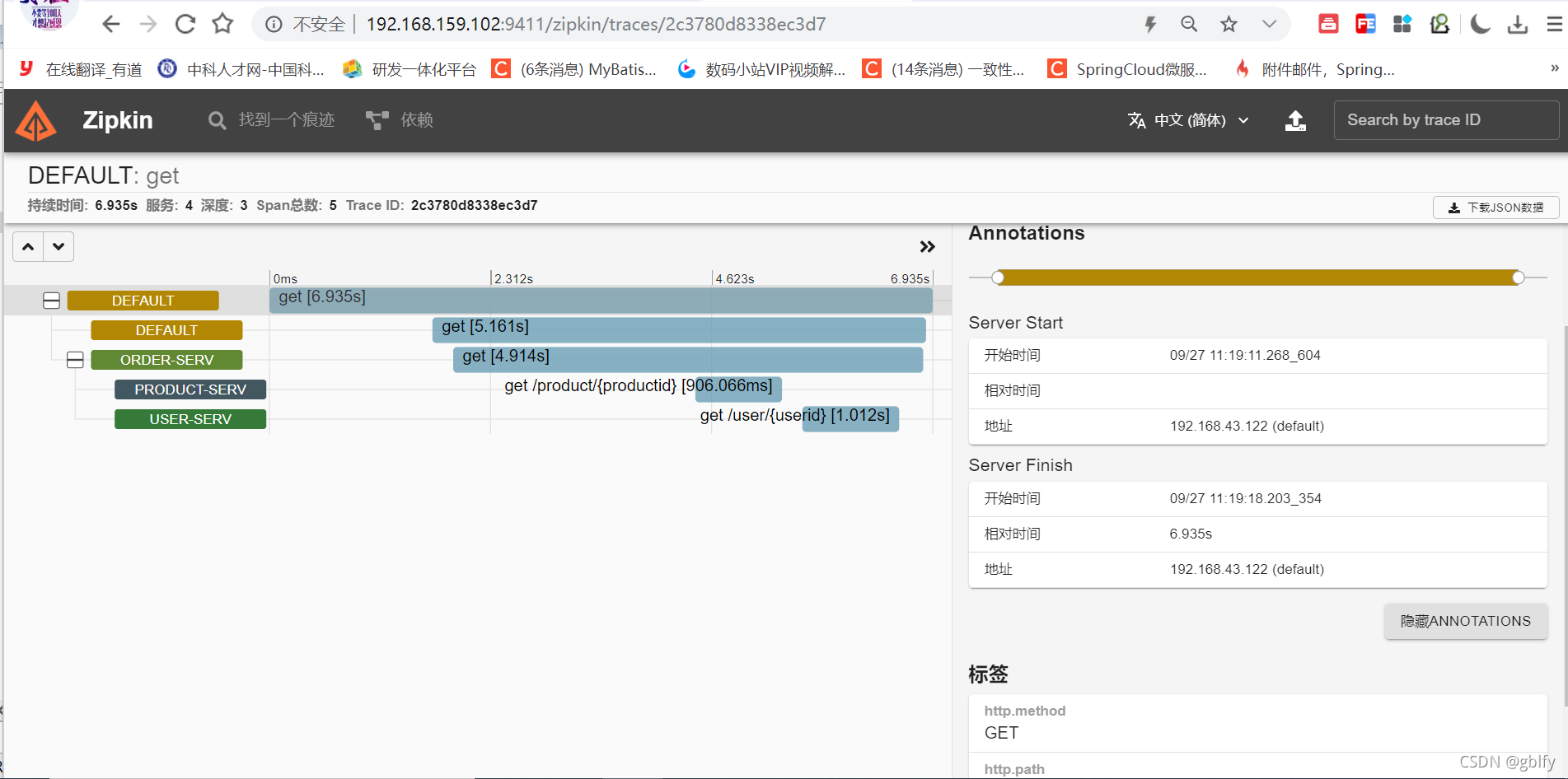
Task: Click the Zipkin logo icon
Action: [35, 121]
